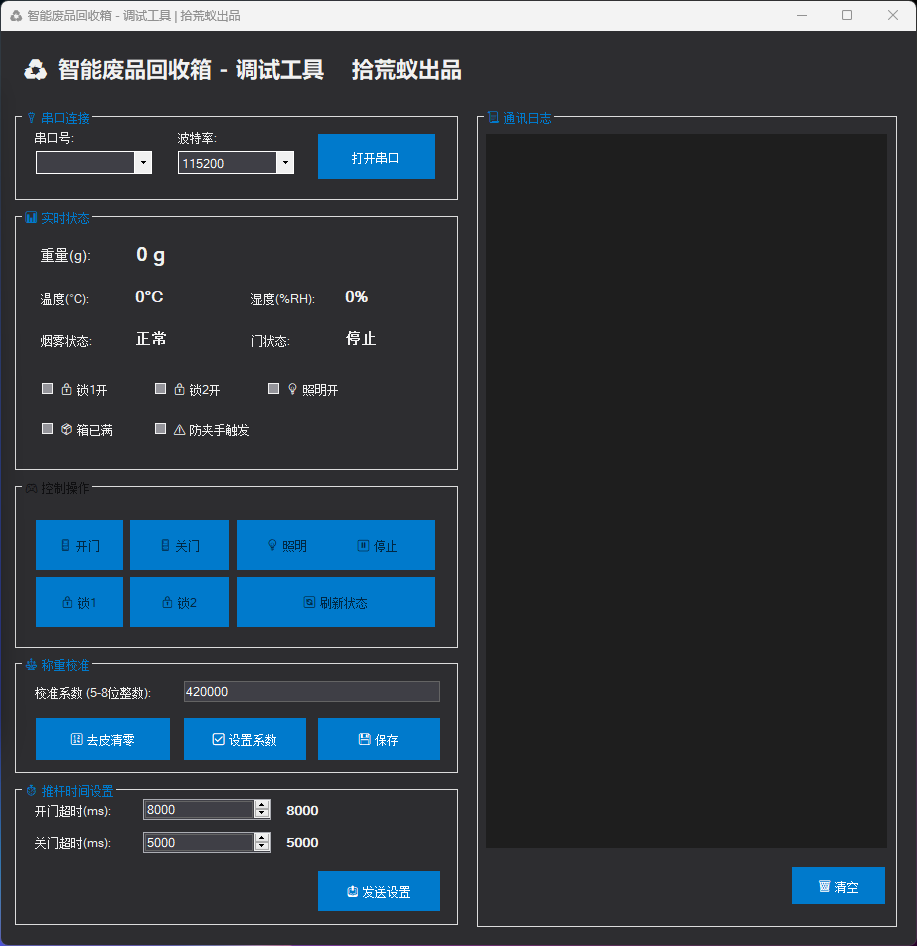Click the bulb icon beside 照明开
The height and width of the screenshot is (946, 917).
[293, 389]
